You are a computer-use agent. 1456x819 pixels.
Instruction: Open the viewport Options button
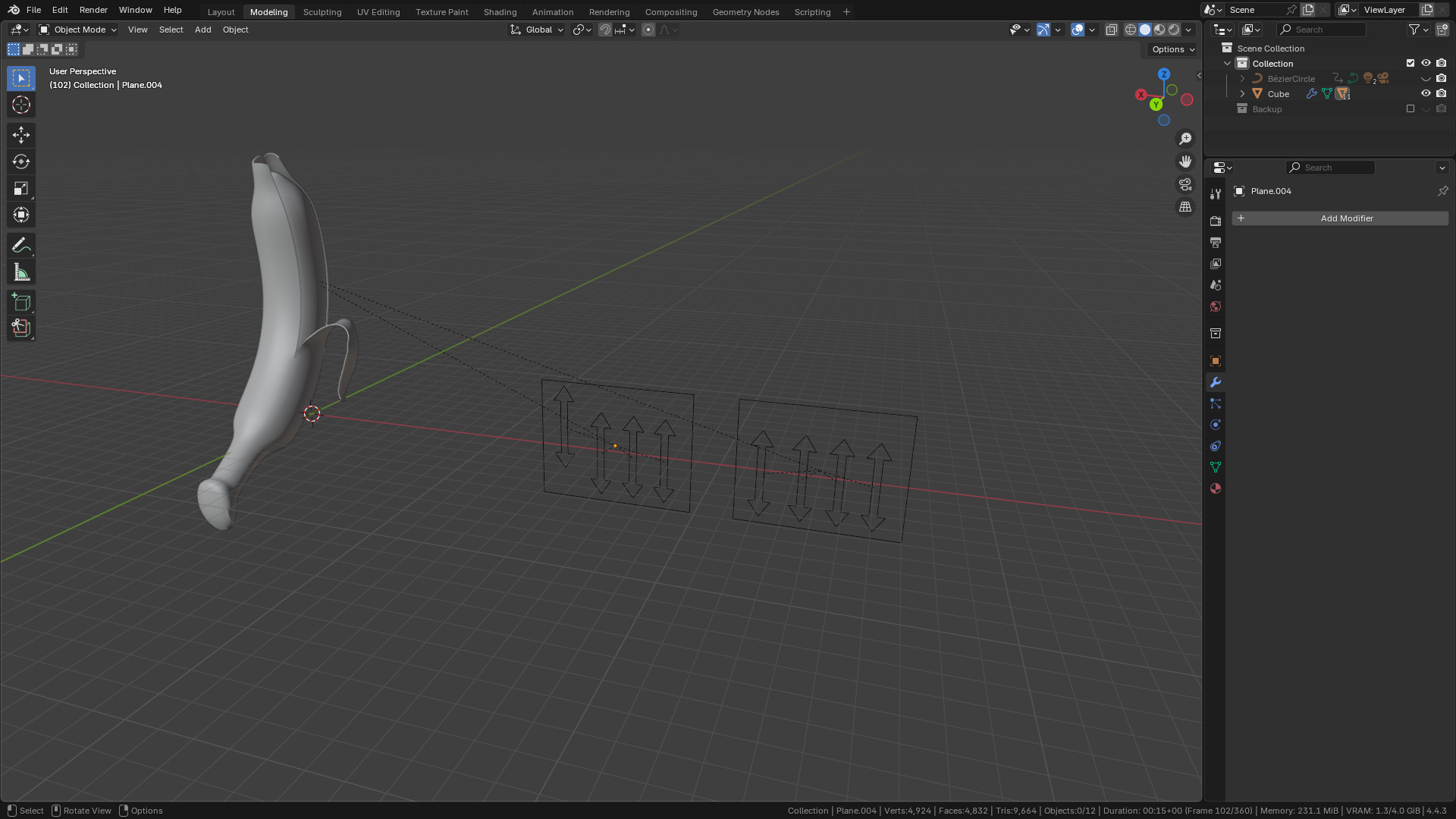tap(1172, 49)
